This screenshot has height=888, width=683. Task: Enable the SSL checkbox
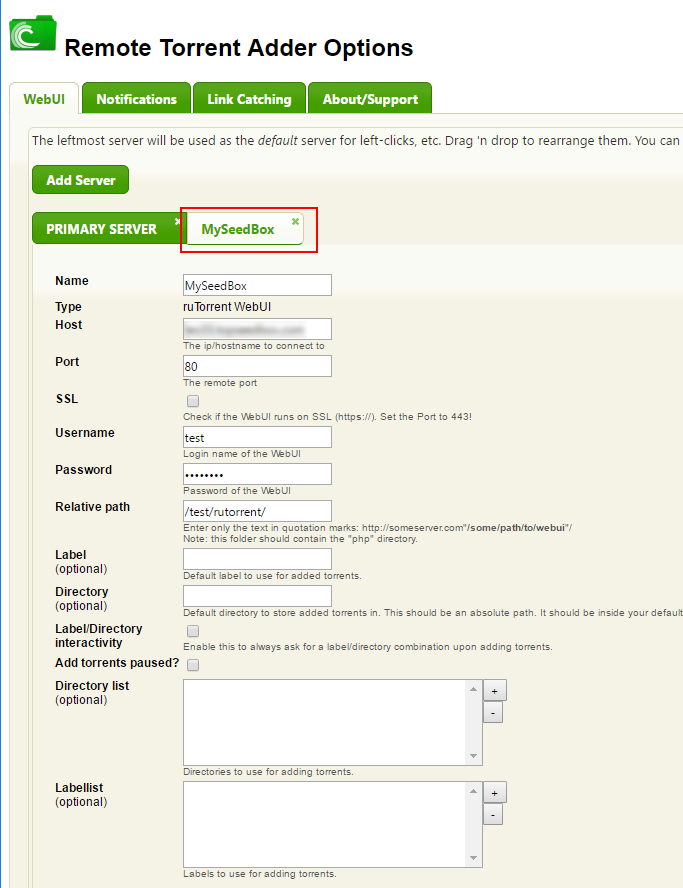pyautogui.click(x=193, y=401)
